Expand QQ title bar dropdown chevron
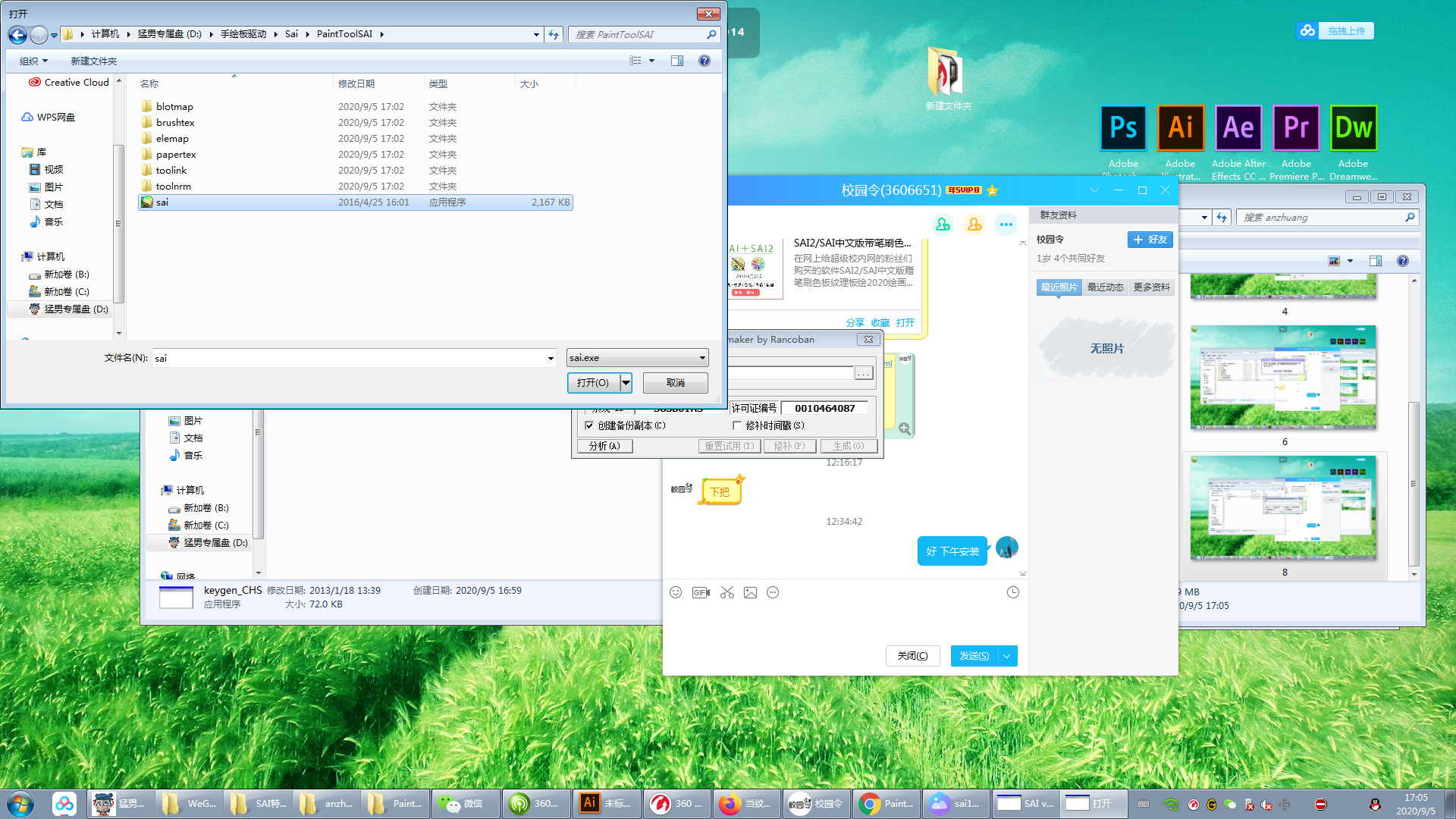The height and width of the screenshot is (819, 1456). coord(1094,190)
